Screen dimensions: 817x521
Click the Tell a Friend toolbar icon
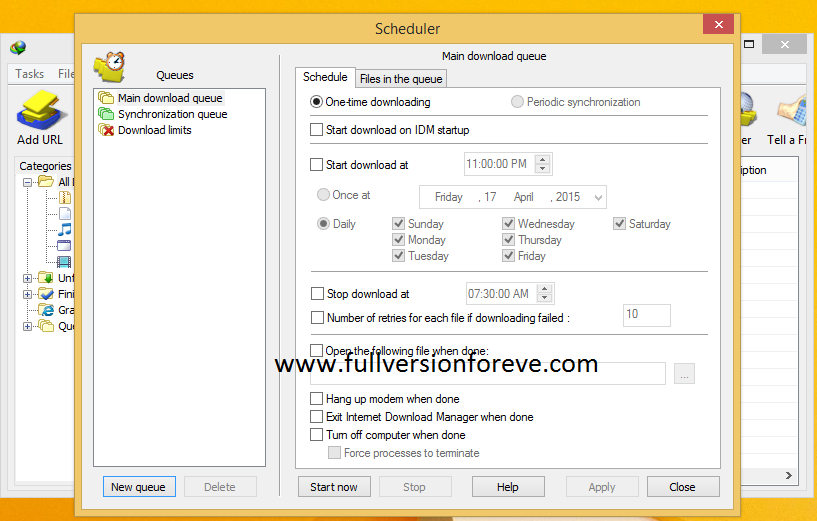point(792,110)
